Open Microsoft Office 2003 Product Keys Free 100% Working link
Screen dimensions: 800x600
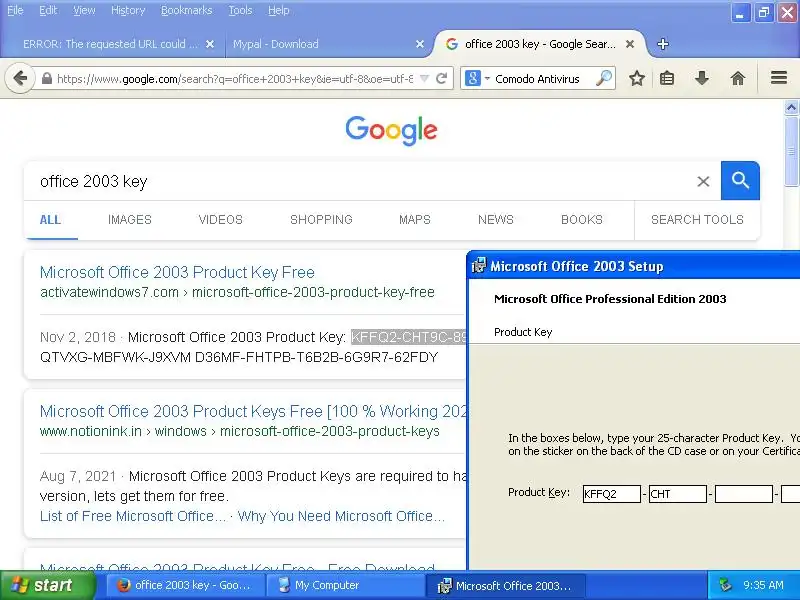click(x=253, y=411)
